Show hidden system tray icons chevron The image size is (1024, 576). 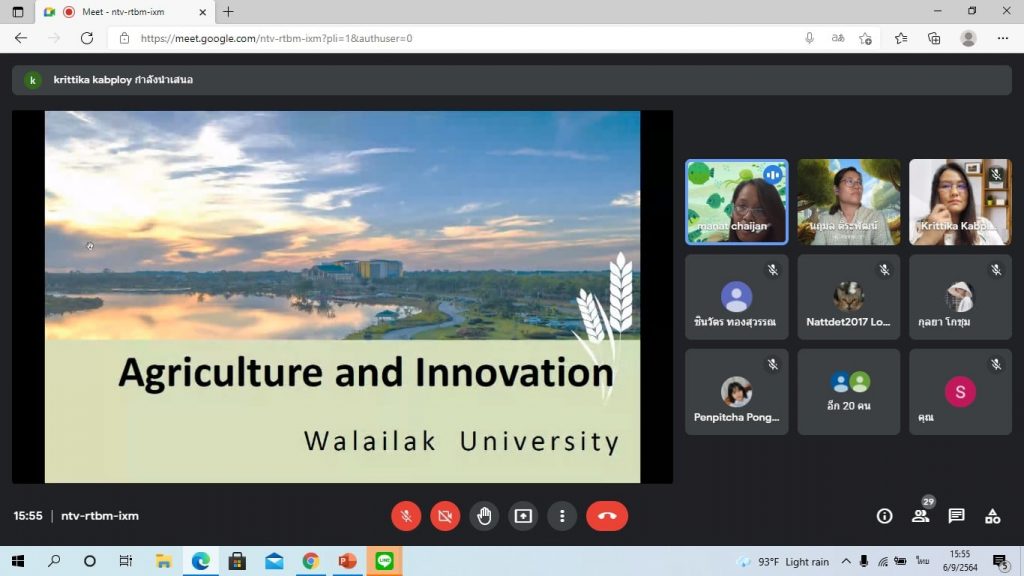click(x=846, y=561)
